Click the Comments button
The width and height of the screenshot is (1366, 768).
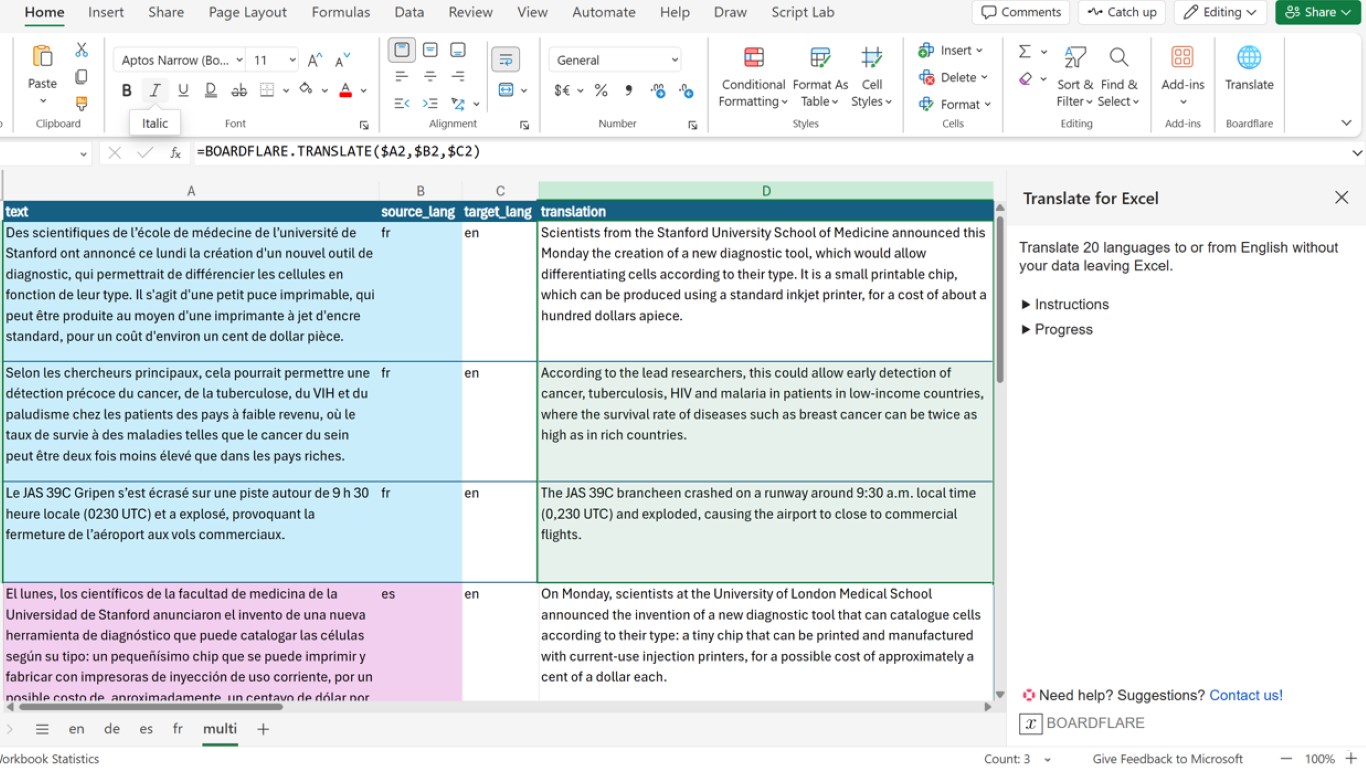click(1021, 12)
